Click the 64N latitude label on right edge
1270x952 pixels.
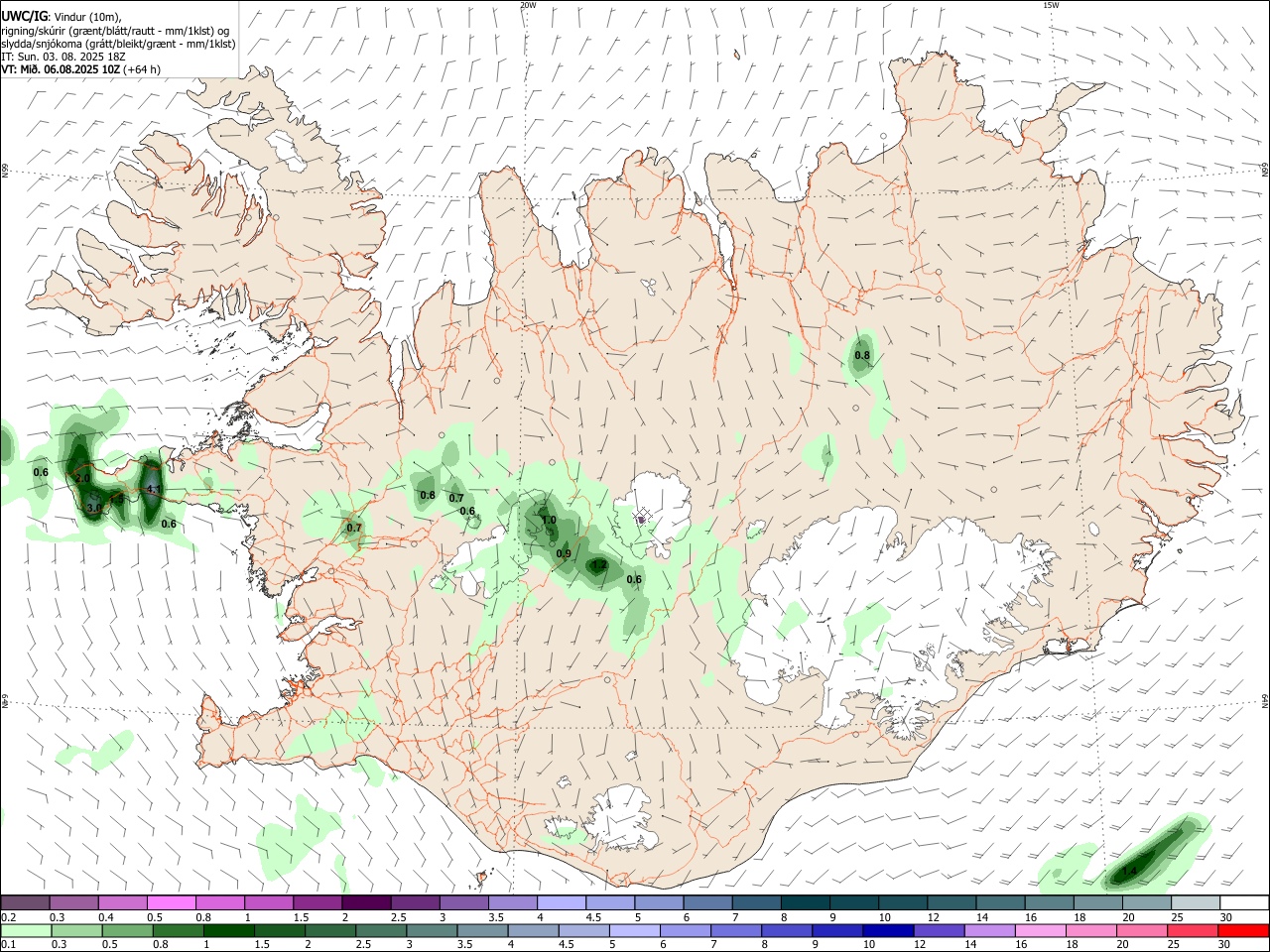pyautogui.click(x=1265, y=700)
